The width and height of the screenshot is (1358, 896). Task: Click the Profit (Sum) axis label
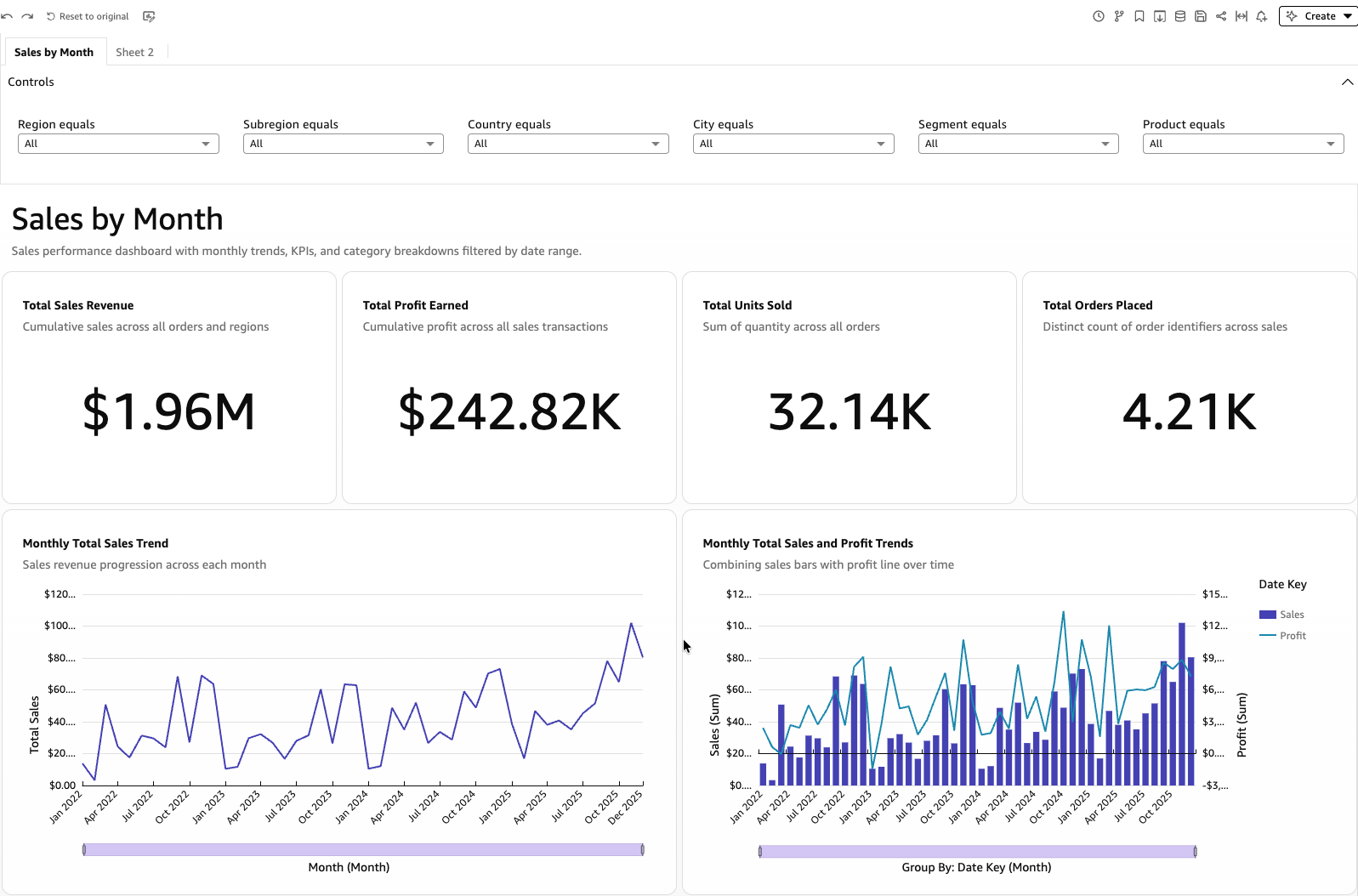point(1242,724)
